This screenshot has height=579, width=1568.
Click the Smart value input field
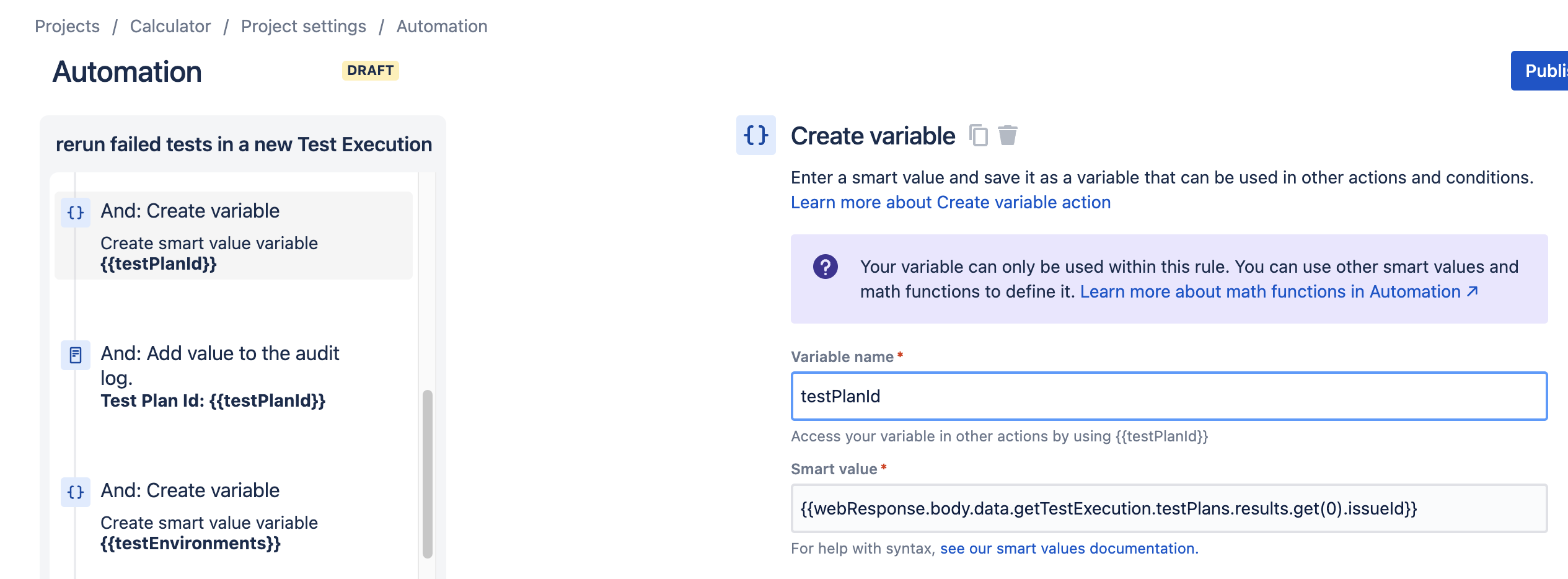point(1169,508)
